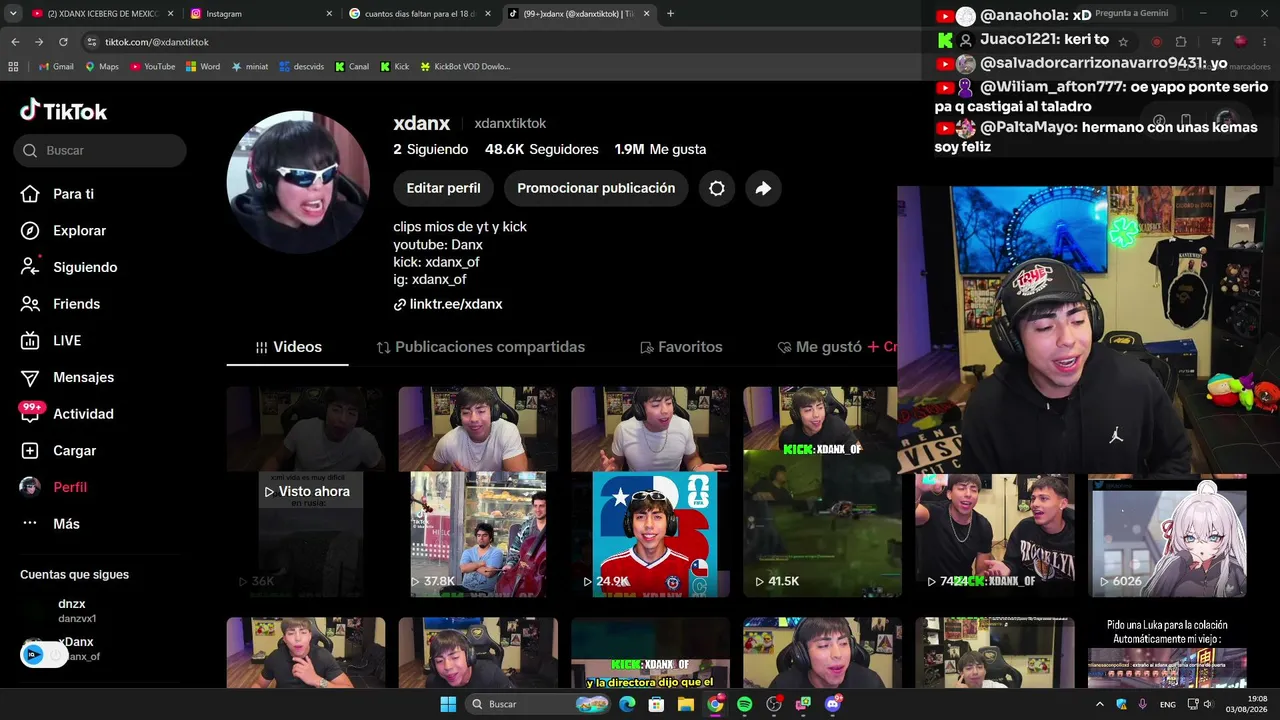
Task: Open the KickBot VOD Downloader bookmark
Action: click(465, 67)
